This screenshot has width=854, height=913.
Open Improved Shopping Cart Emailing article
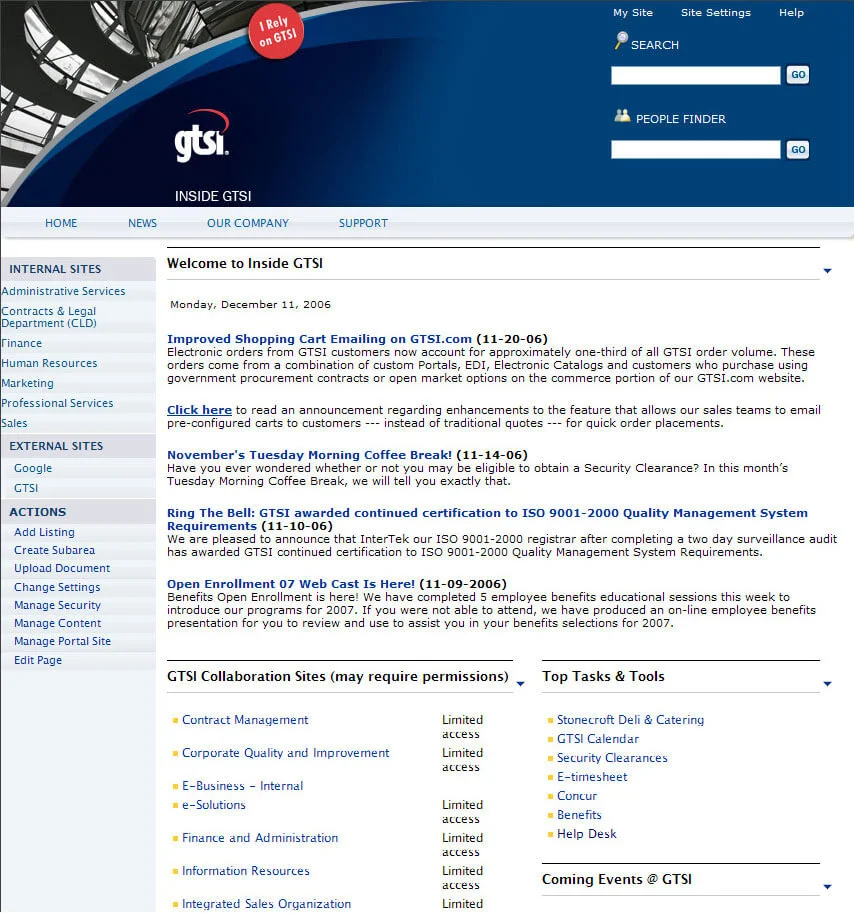[x=319, y=339]
